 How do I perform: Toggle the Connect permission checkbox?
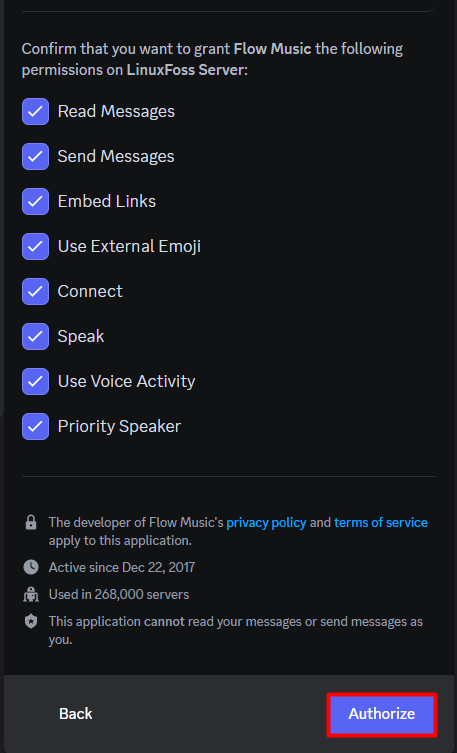point(35,291)
